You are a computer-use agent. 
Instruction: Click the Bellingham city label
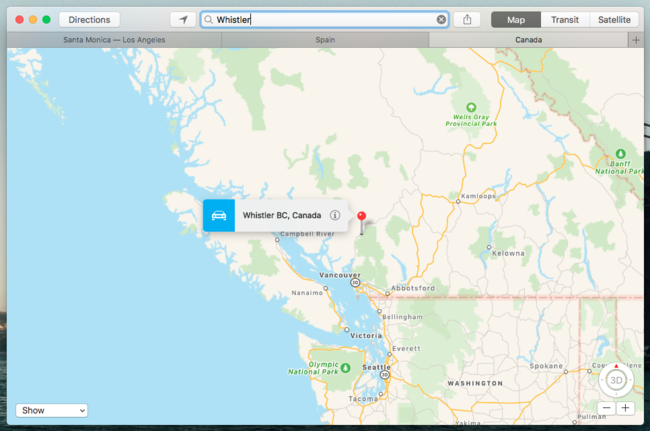coord(403,317)
